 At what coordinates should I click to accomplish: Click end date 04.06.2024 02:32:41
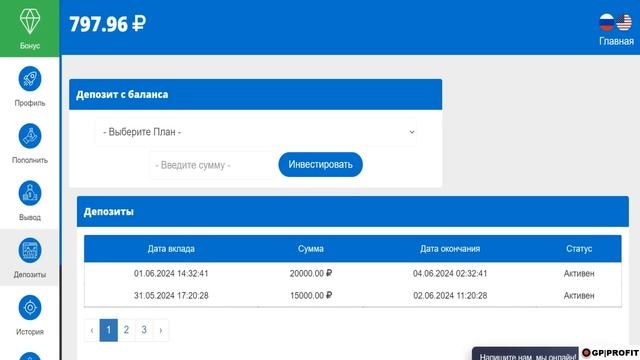450,273
